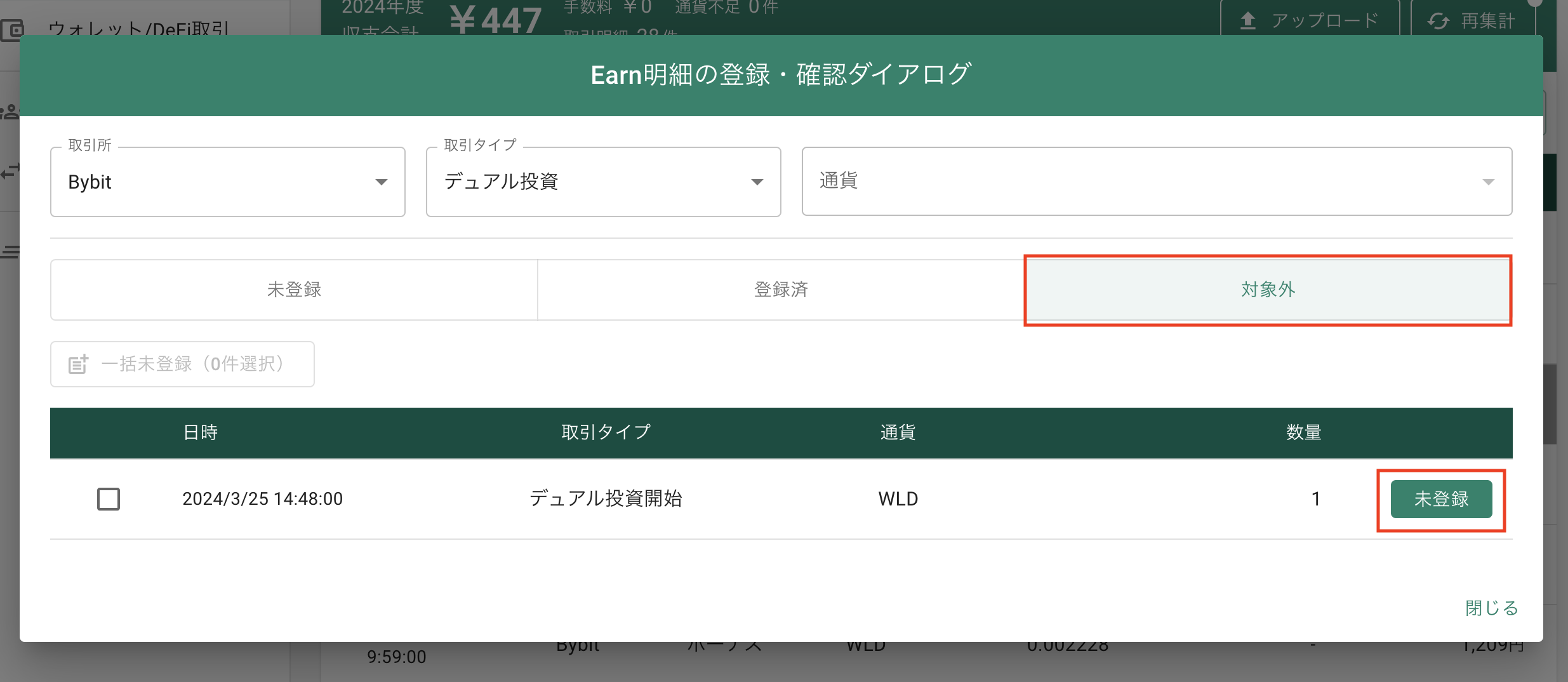Screen dimensions: 1568x682
Task: Click the デュアル投資開始 cell
Action: tap(606, 498)
